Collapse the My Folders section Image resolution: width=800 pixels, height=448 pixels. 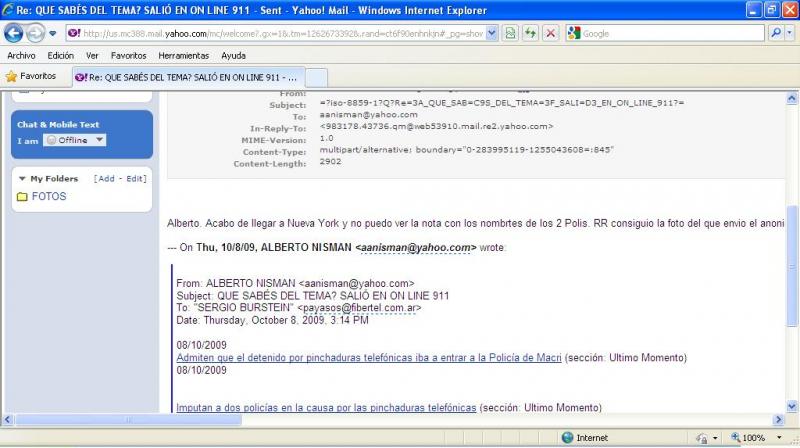coord(22,179)
